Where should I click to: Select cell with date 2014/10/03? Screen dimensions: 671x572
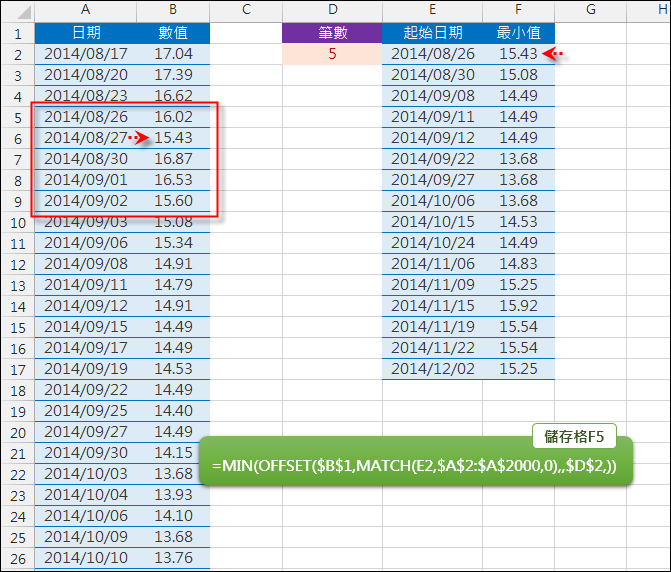pyautogui.click(x=86, y=474)
